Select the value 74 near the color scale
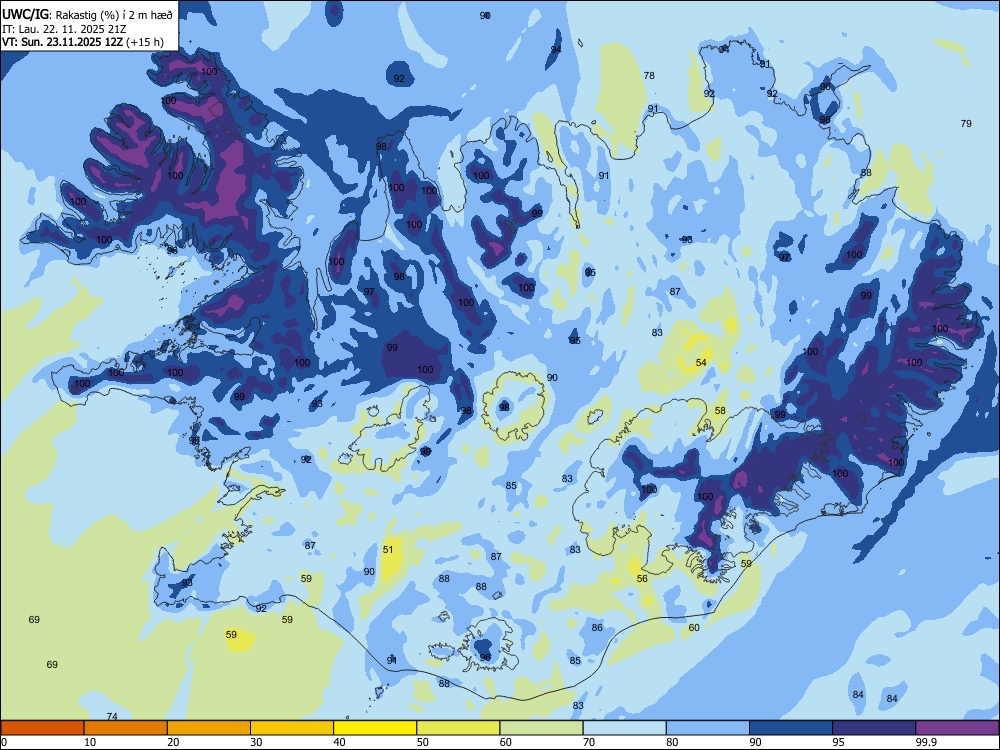This screenshot has width=1000, height=750. coord(112,716)
